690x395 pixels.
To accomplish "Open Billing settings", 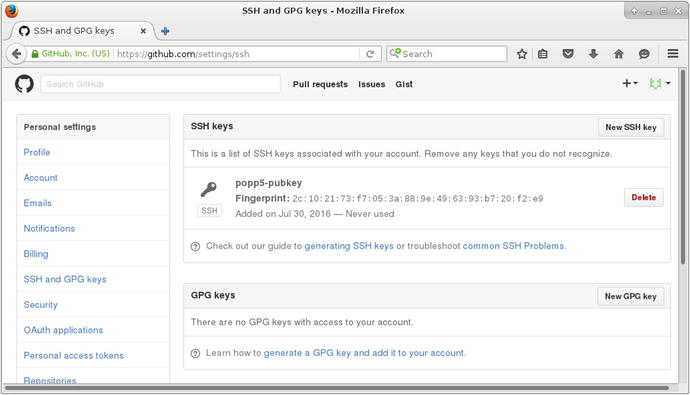I will [x=36, y=254].
